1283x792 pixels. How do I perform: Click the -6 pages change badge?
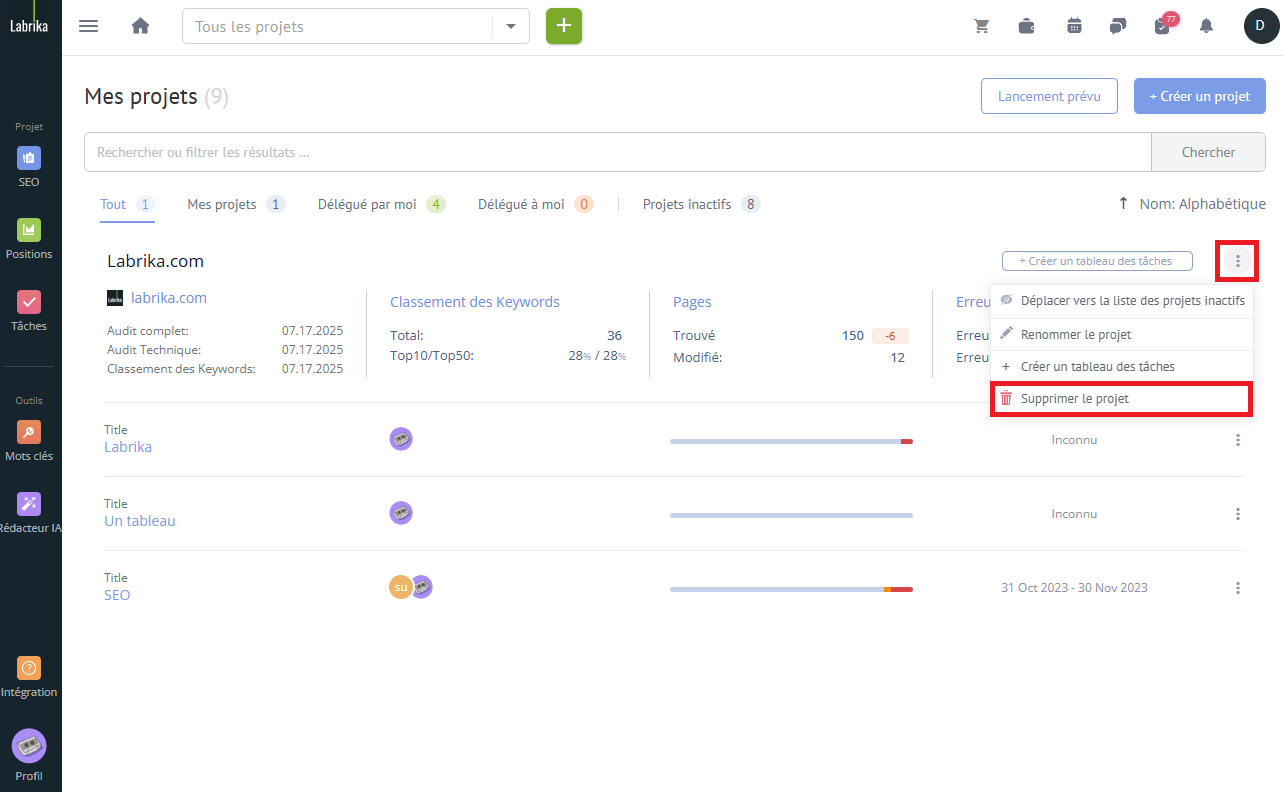pos(890,336)
